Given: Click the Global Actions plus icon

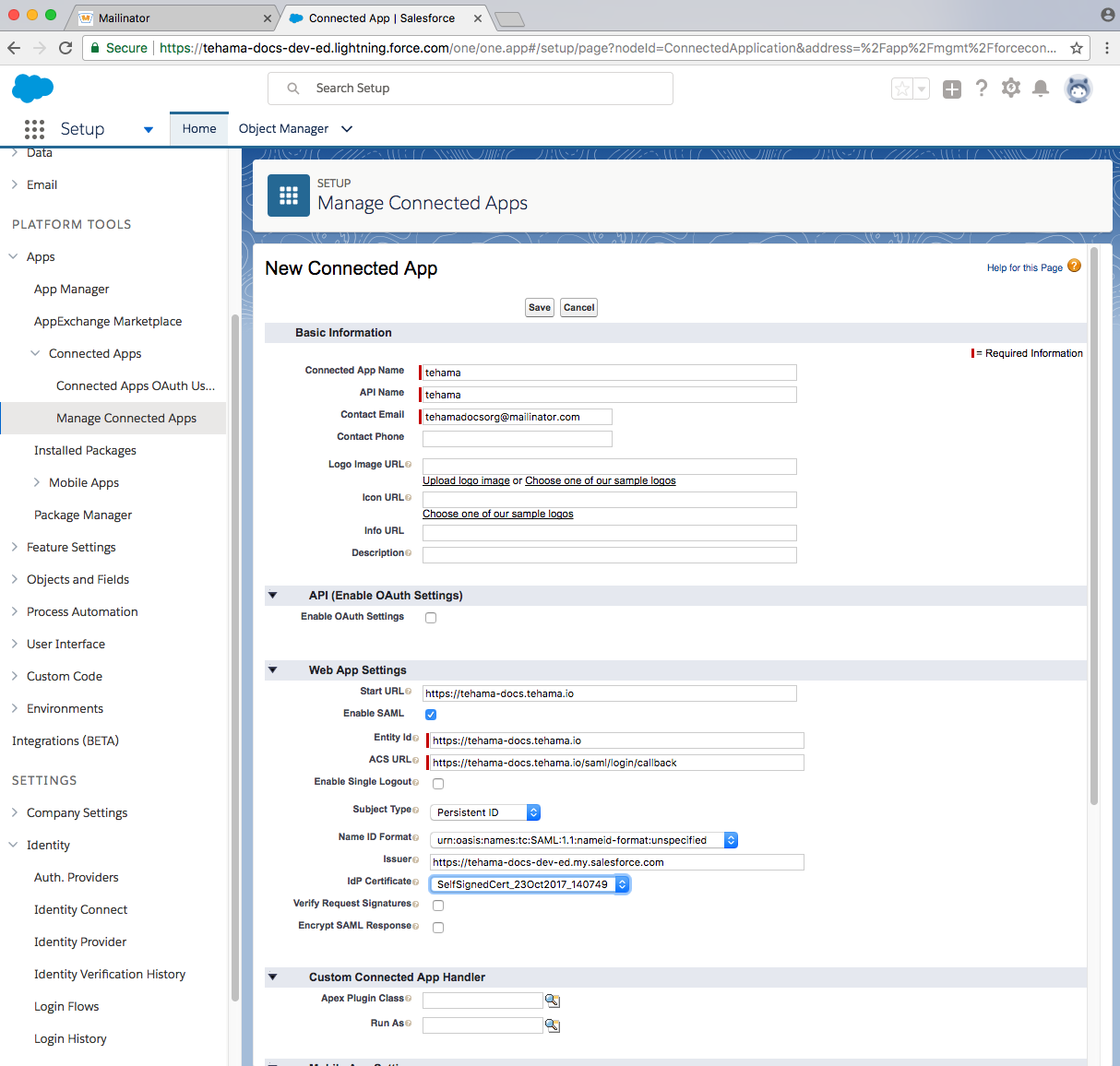Looking at the screenshot, I should [x=952, y=89].
